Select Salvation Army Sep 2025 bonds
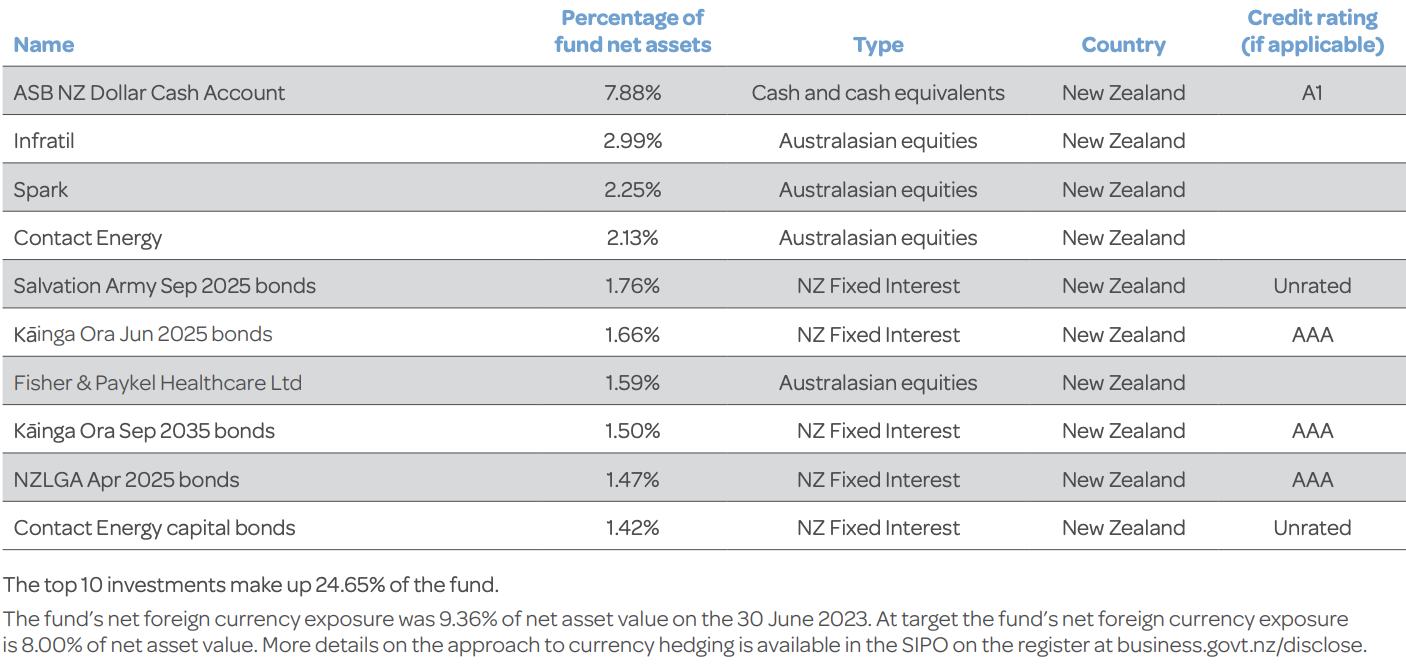1406x666 pixels. pos(164,286)
